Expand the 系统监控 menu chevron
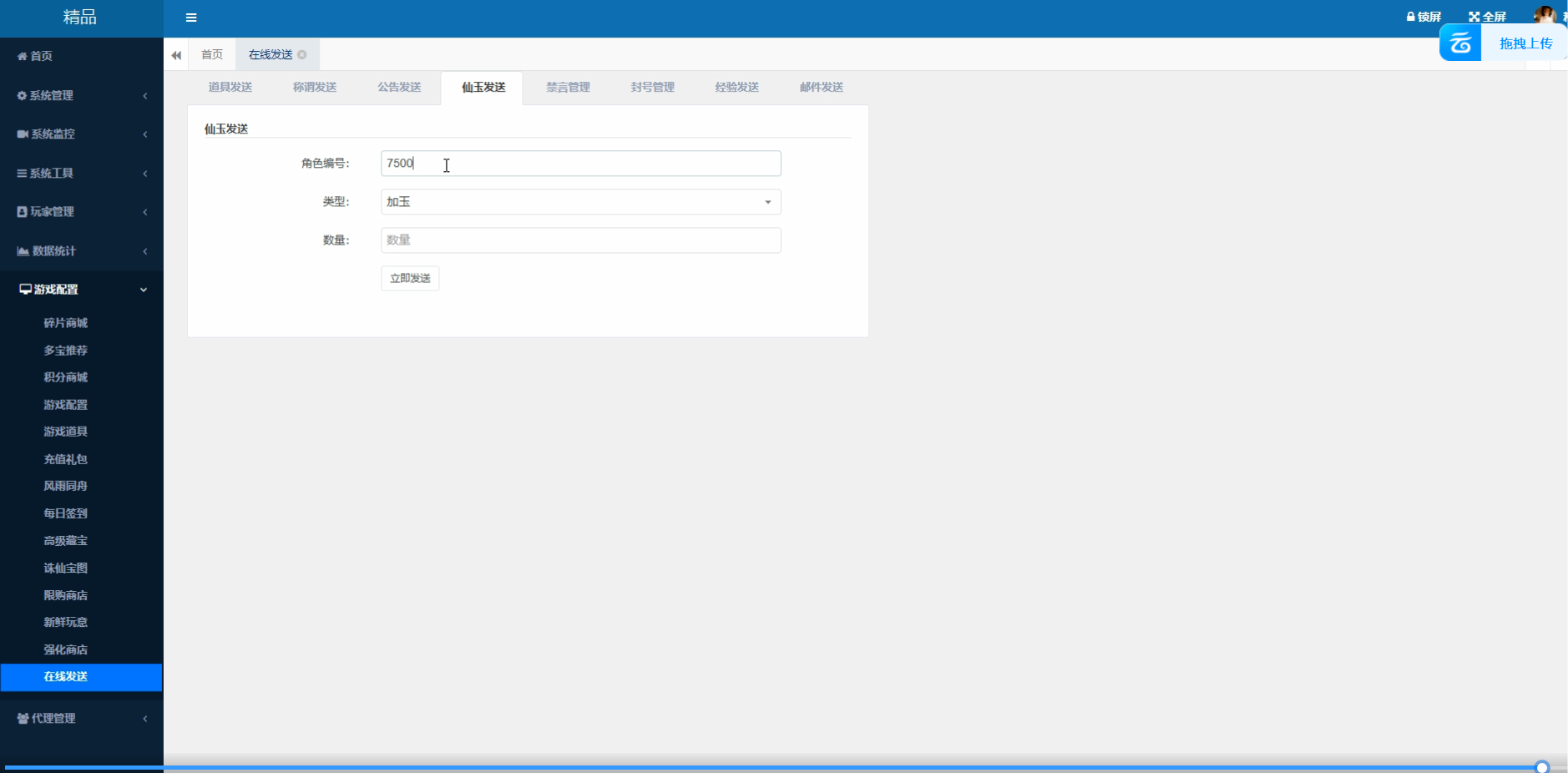1568x773 pixels. [145, 134]
